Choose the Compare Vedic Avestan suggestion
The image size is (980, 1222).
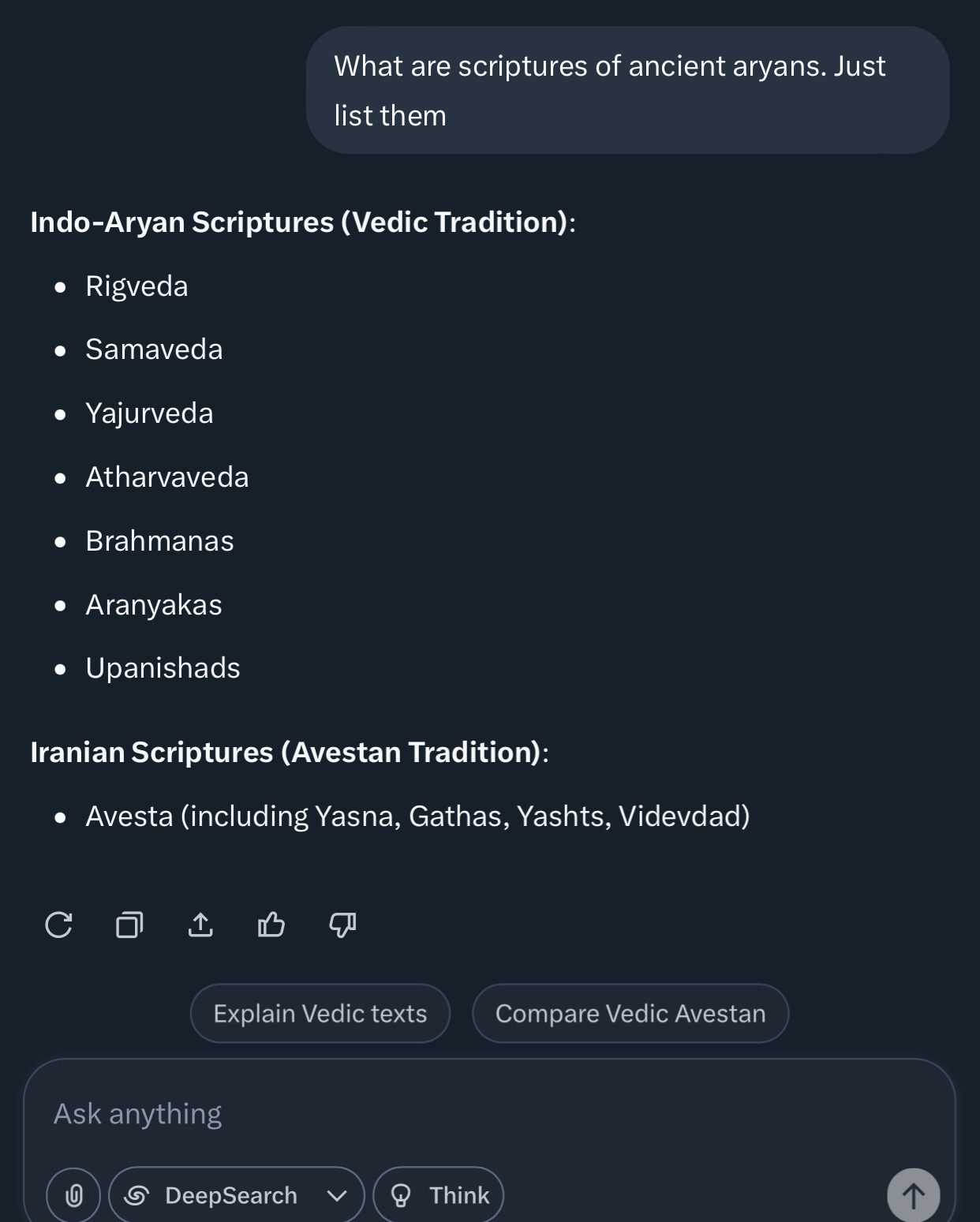point(630,1013)
